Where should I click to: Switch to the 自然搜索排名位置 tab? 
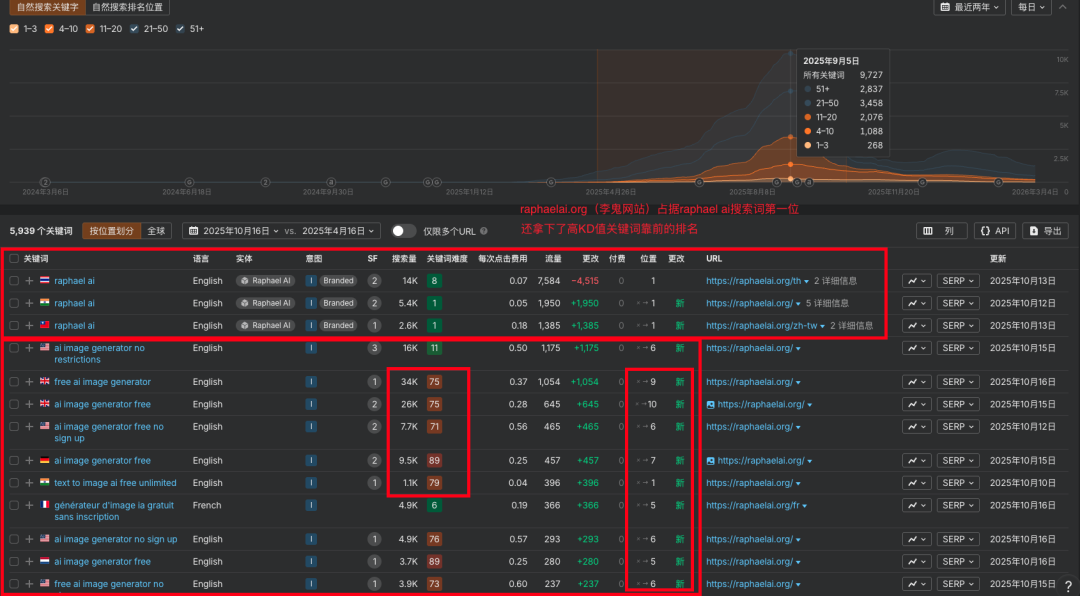pyautogui.click(x=127, y=7)
